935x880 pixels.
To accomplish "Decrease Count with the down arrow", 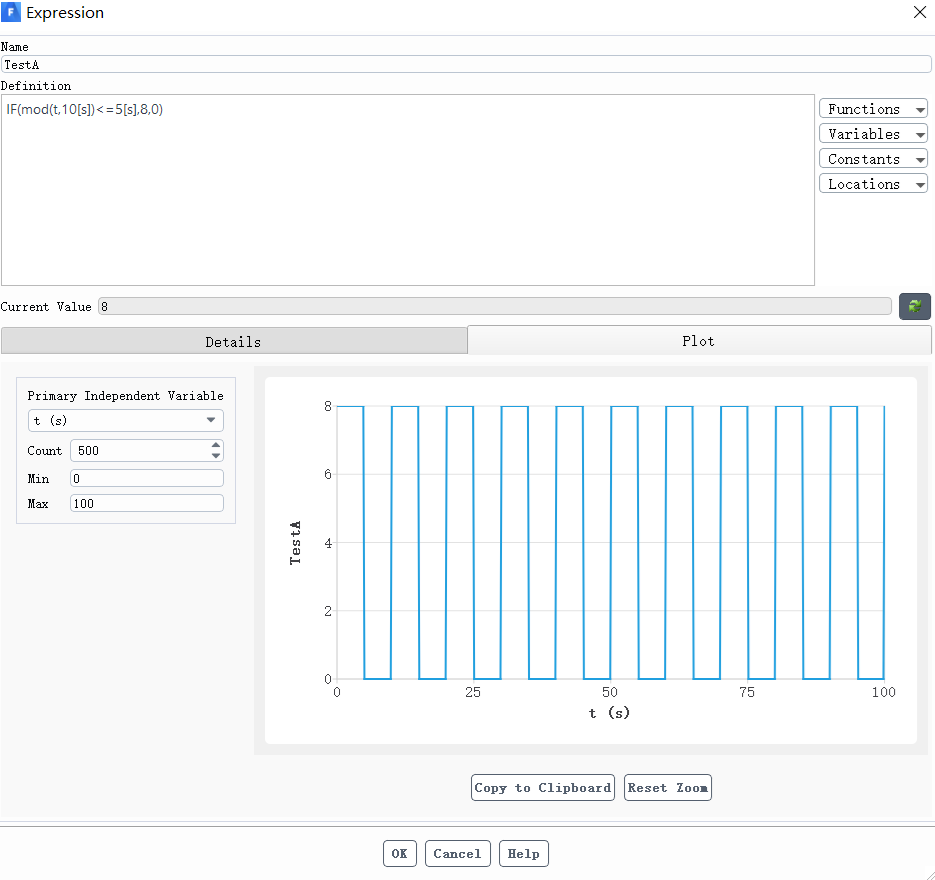I will (x=216, y=456).
